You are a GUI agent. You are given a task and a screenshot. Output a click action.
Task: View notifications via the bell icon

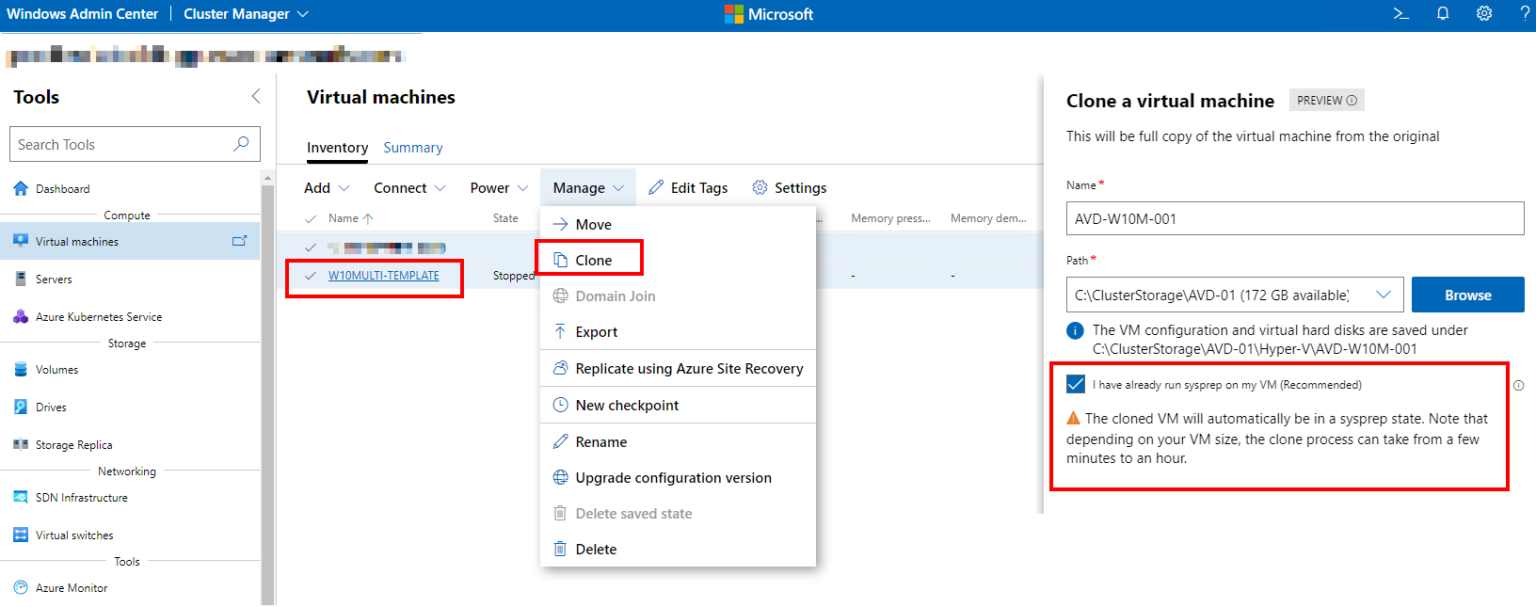pos(1442,13)
